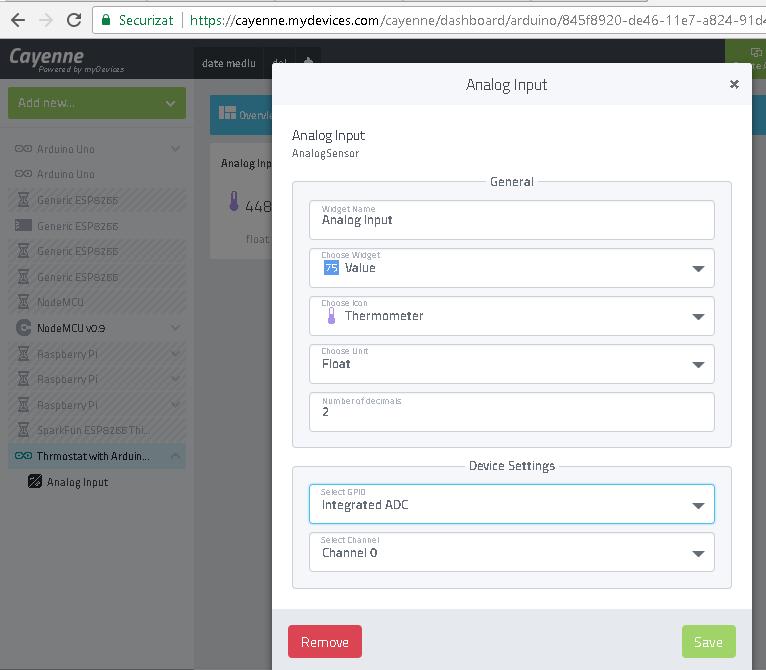Screen dimensions: 766x670
Task: Click the NodeMCU v0.9 device icon
Action: (x=23, y=327)
